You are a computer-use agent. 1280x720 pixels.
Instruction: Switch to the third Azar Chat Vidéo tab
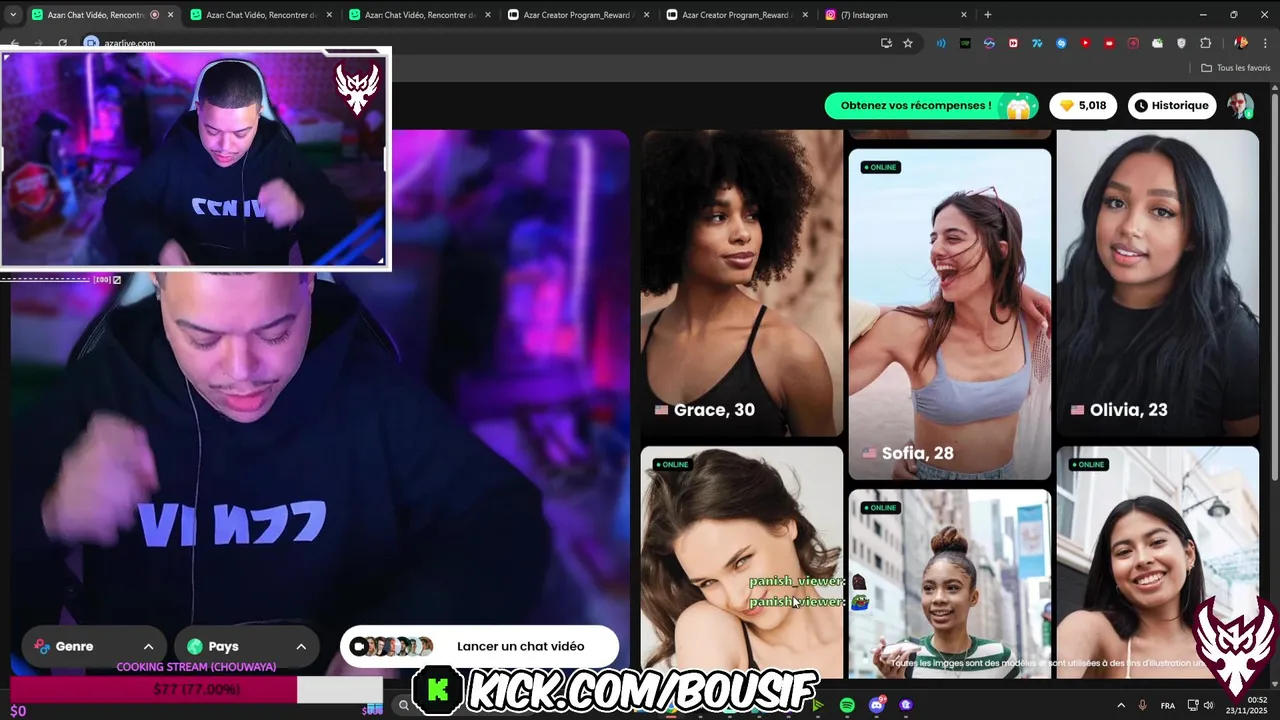419,15
